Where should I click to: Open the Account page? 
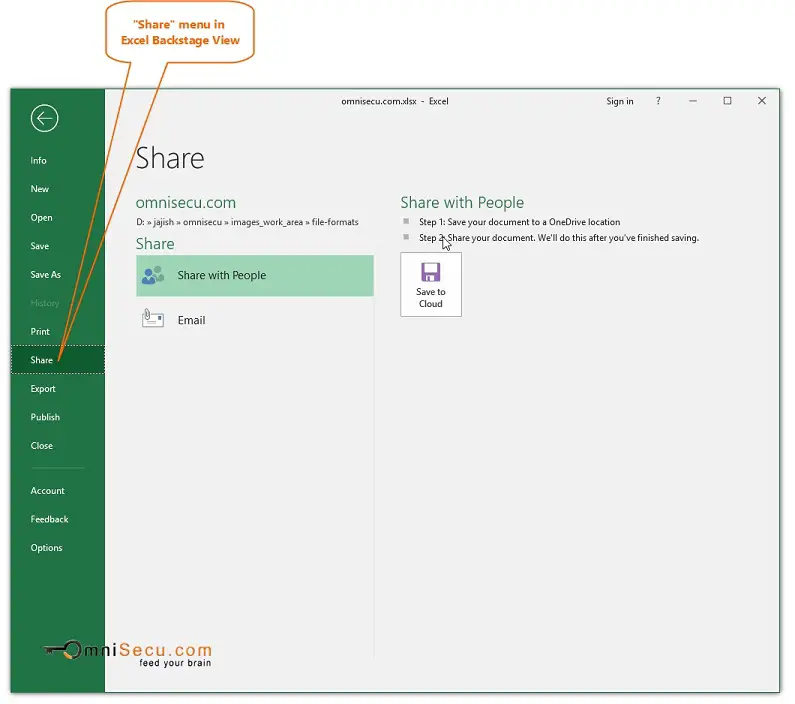[48, 491]
